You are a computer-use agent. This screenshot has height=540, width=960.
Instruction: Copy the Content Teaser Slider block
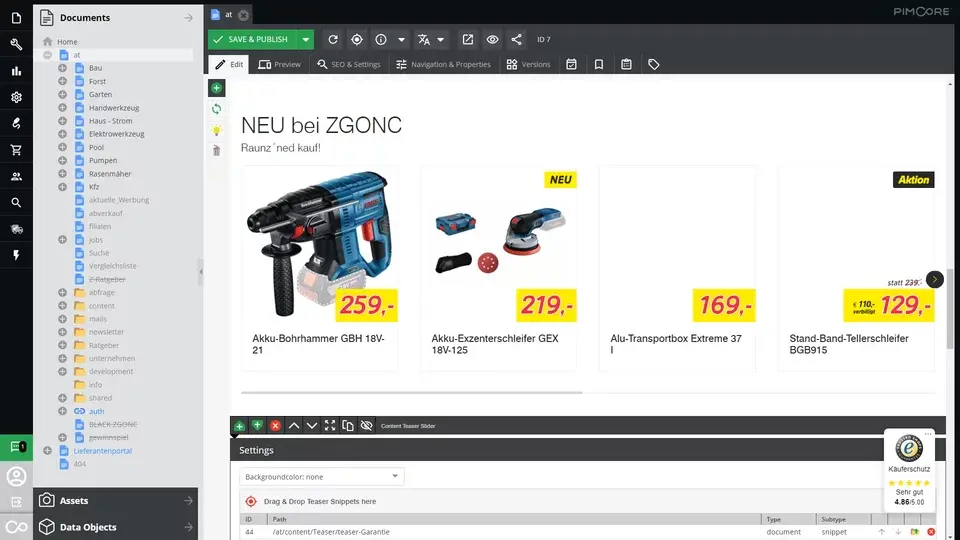348,426
